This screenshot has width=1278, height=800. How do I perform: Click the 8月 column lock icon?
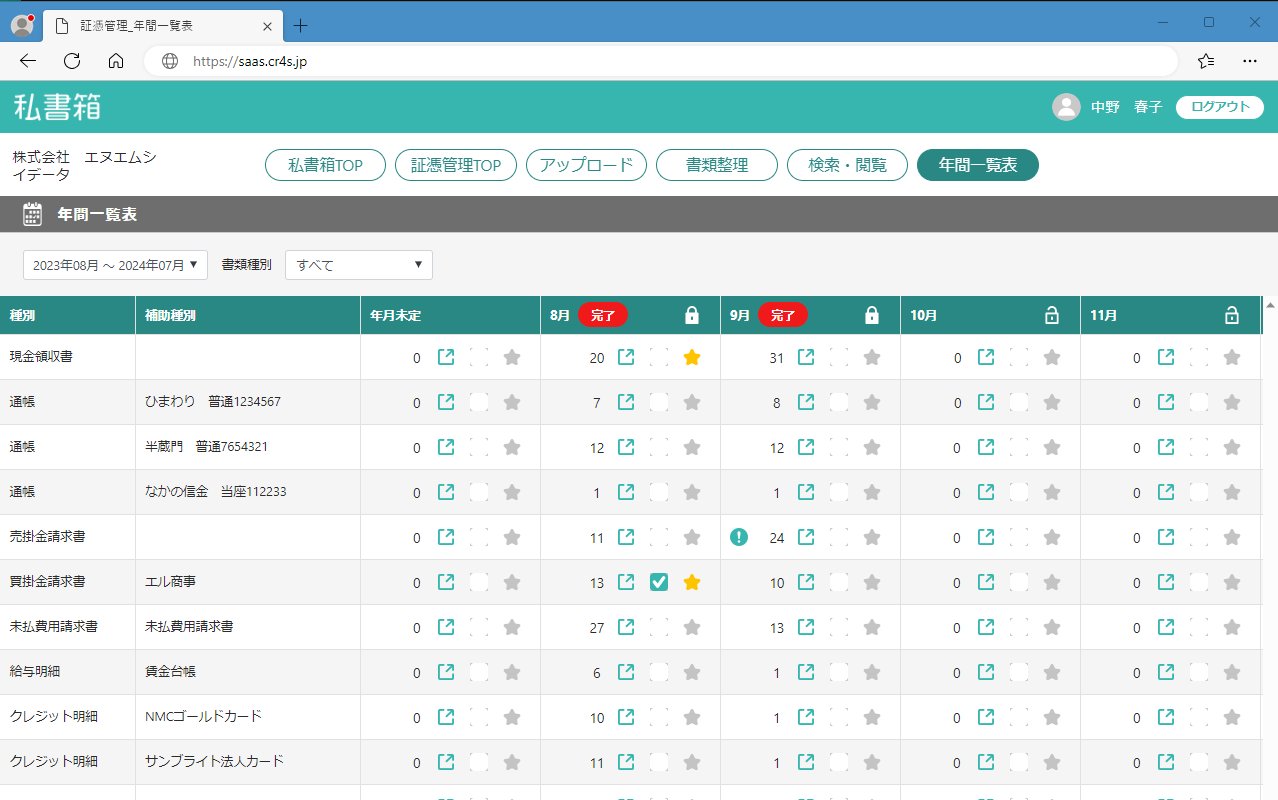pos(692,316)
